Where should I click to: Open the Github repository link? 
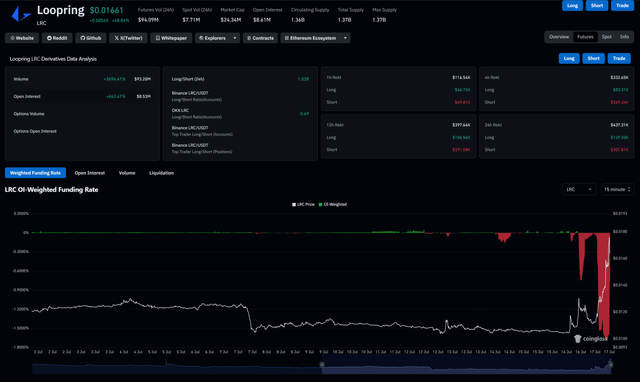(x=91, y=38)
